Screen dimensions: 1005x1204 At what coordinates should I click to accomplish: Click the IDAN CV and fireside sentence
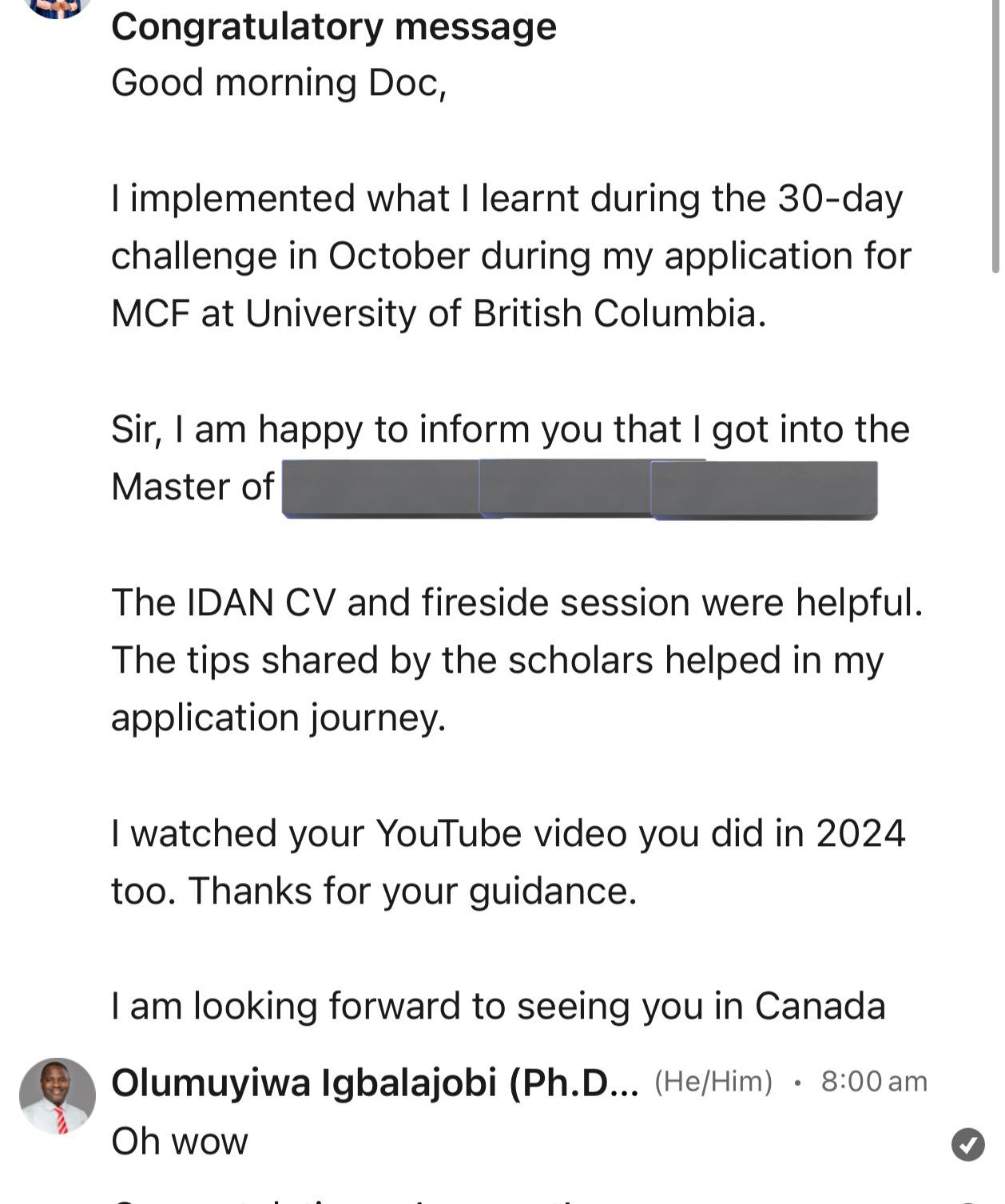517,602
